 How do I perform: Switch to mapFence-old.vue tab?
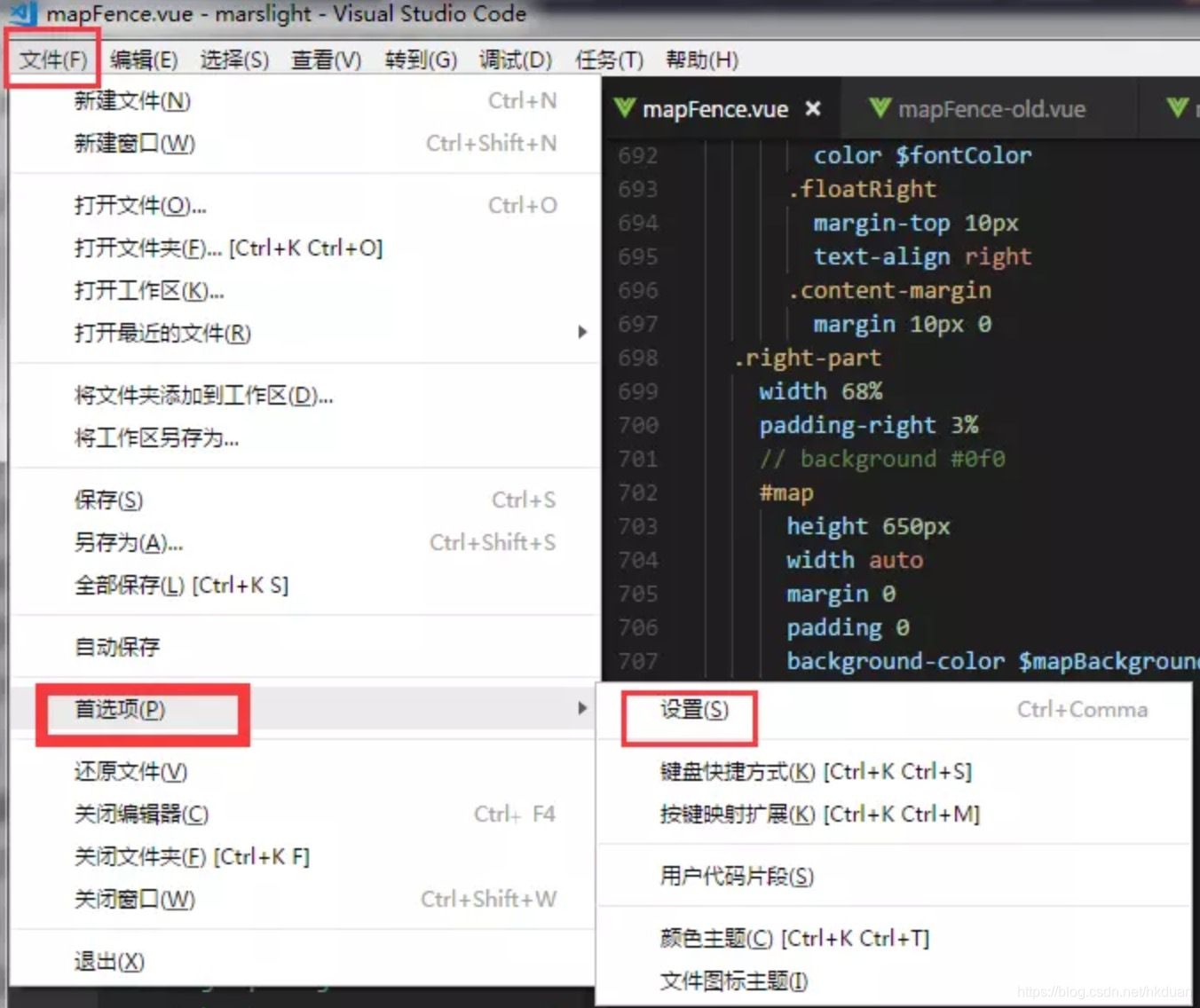click(x=991, y=108)
